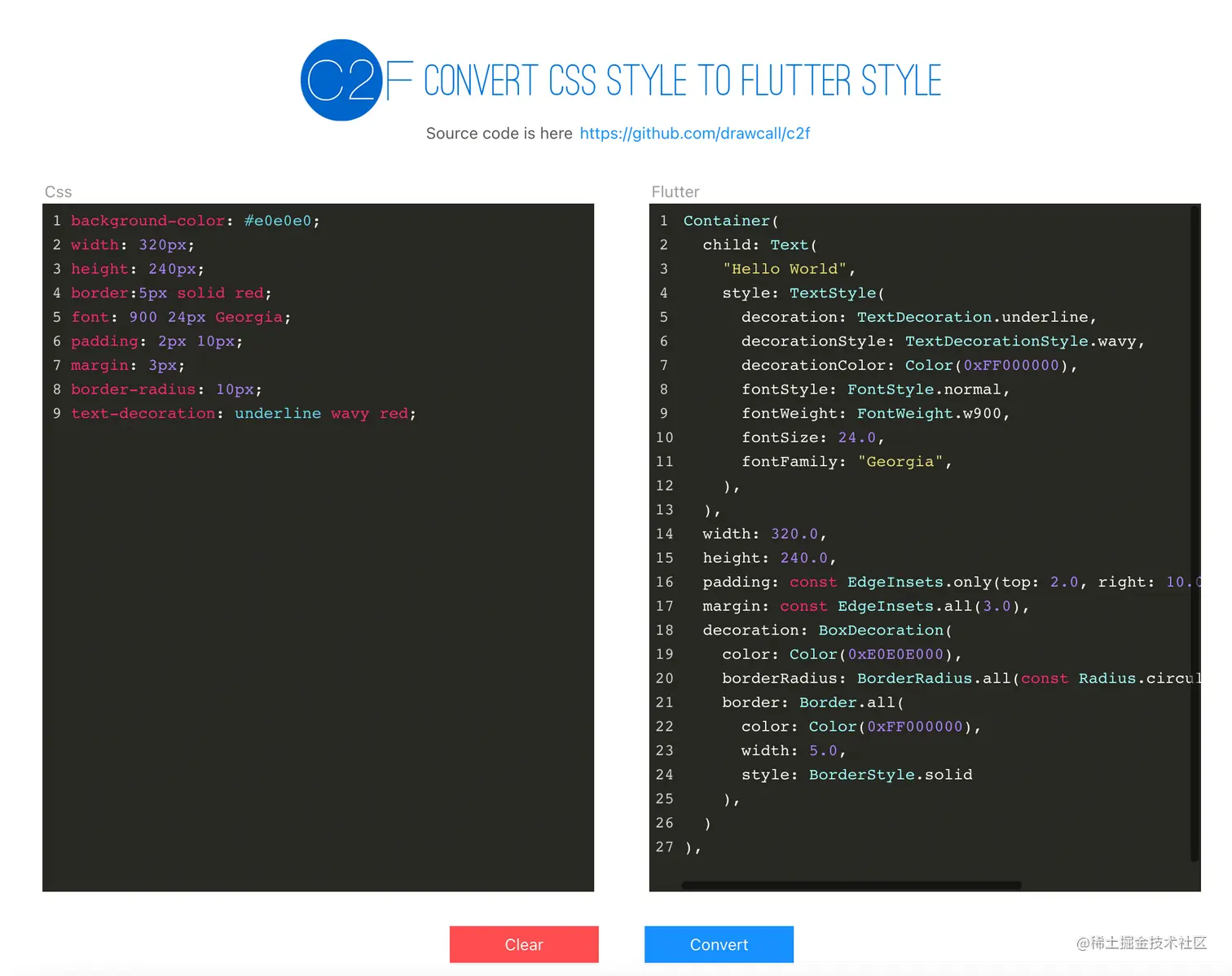Click 'Container(' in Flutter output
Screen dimensions: 1232x976
731,221
